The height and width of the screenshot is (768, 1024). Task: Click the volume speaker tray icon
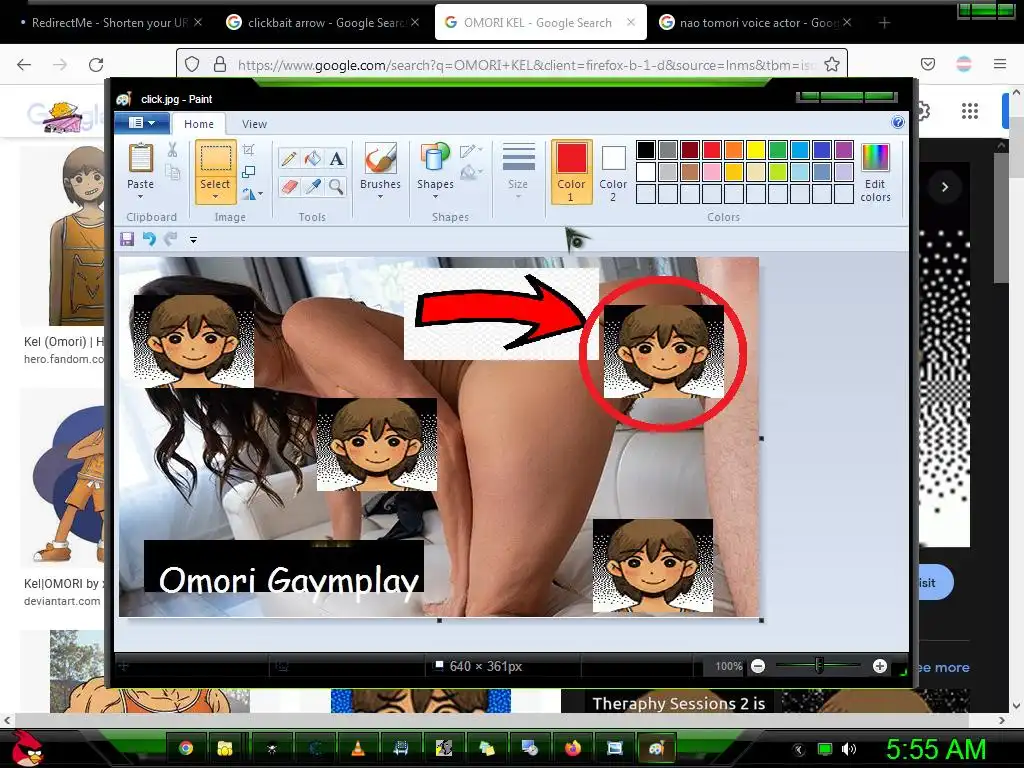[x=849, y=749]
